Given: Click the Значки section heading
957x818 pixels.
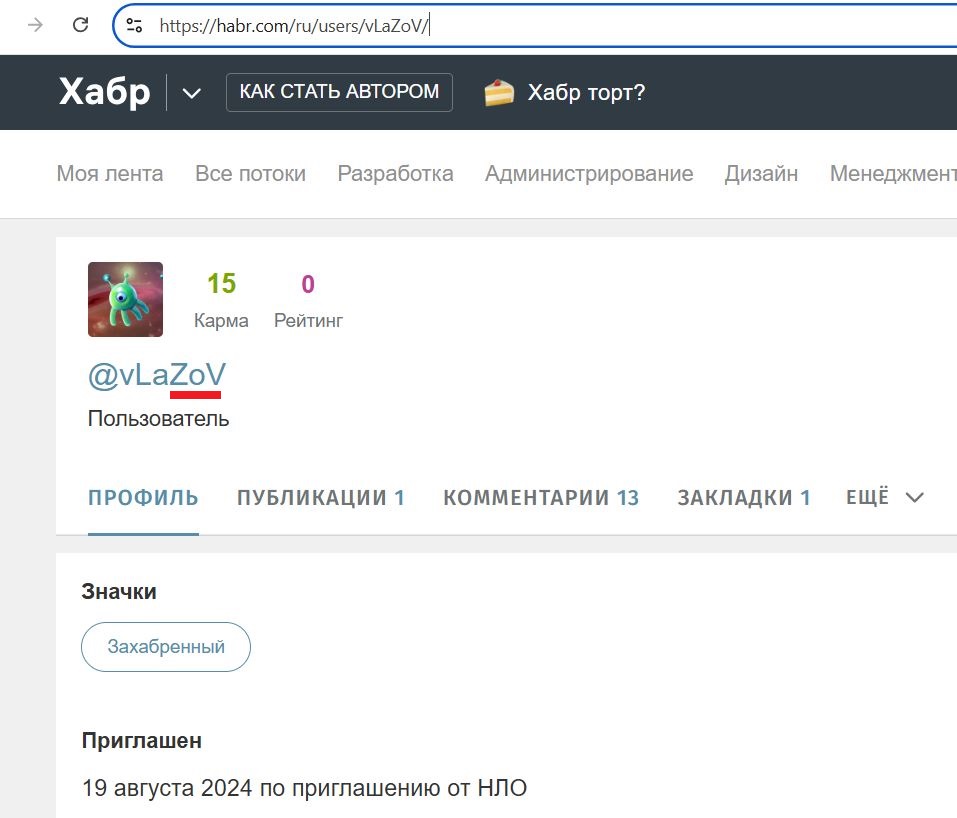Looking at the screenshot, I should [x=119, y=592].
